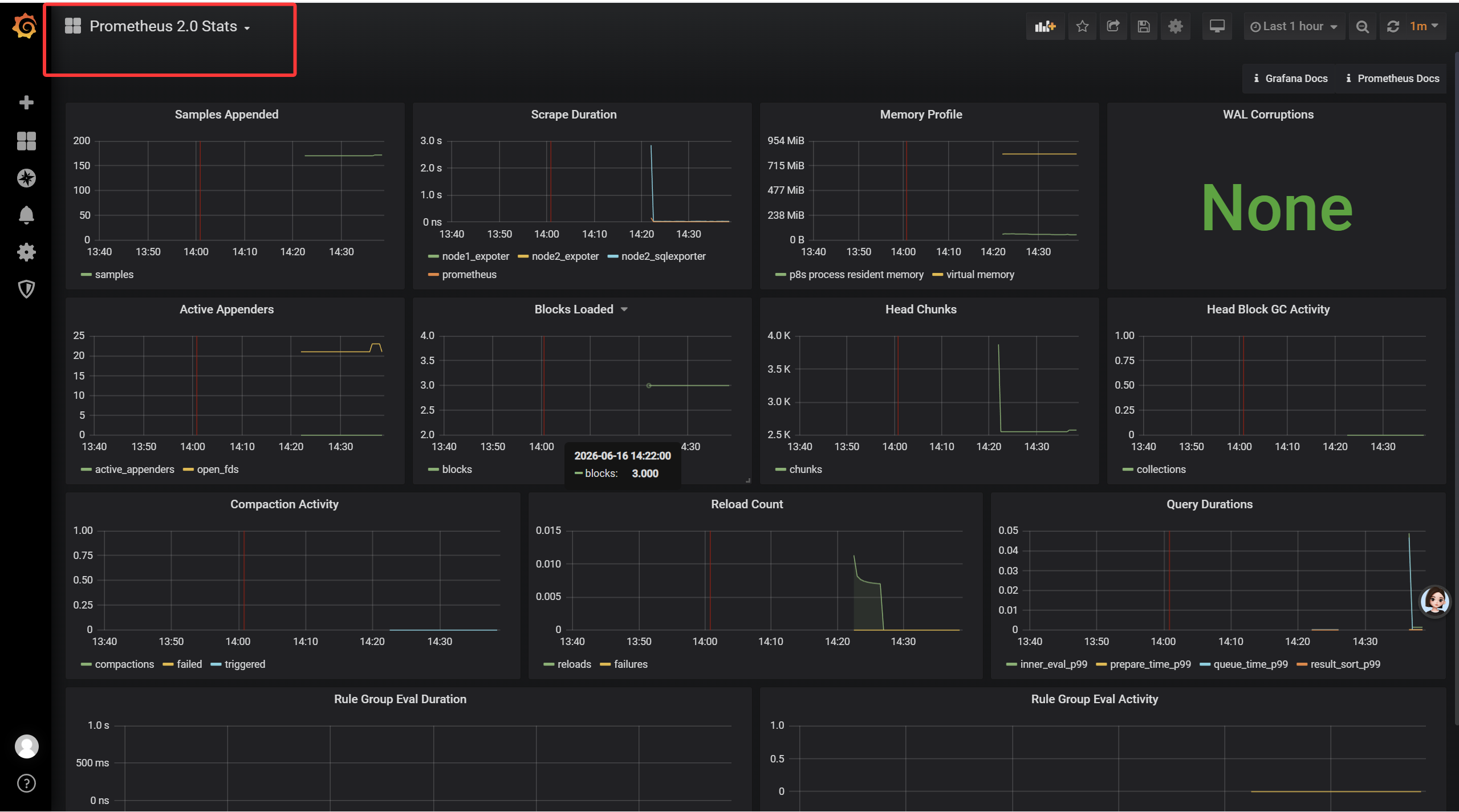Image resolution: width=1459 pixels, height=812 pixels.
Task: Open dashboard settings gear in top bar
Action: (1175, 26)
